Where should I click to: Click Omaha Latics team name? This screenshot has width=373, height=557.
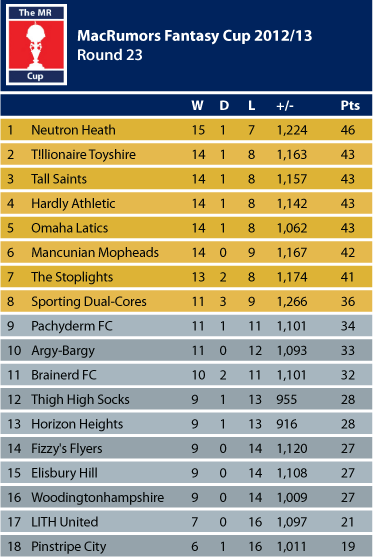[69, 228]
